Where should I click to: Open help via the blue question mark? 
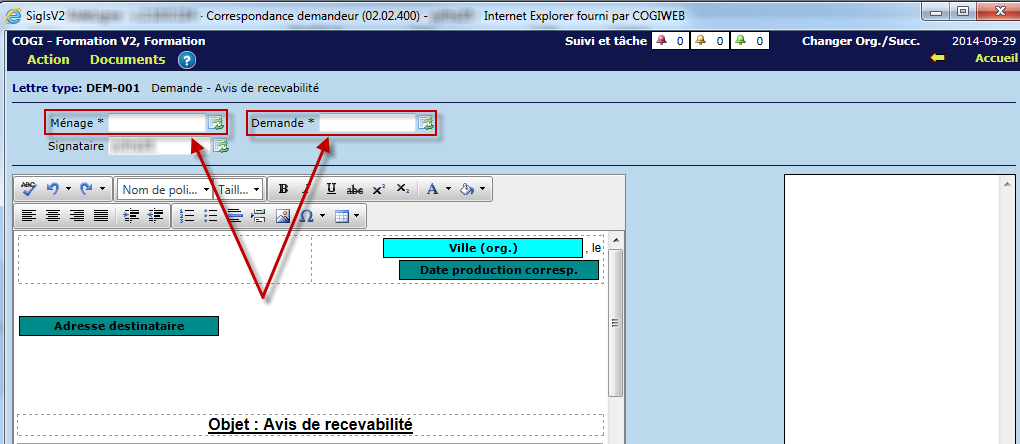pos(187,60)
